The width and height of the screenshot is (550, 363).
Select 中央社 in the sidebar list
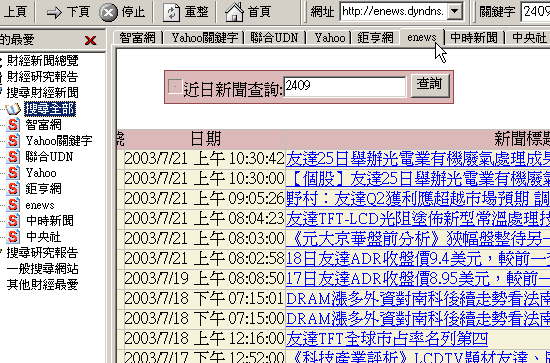[x=43, y=237]
